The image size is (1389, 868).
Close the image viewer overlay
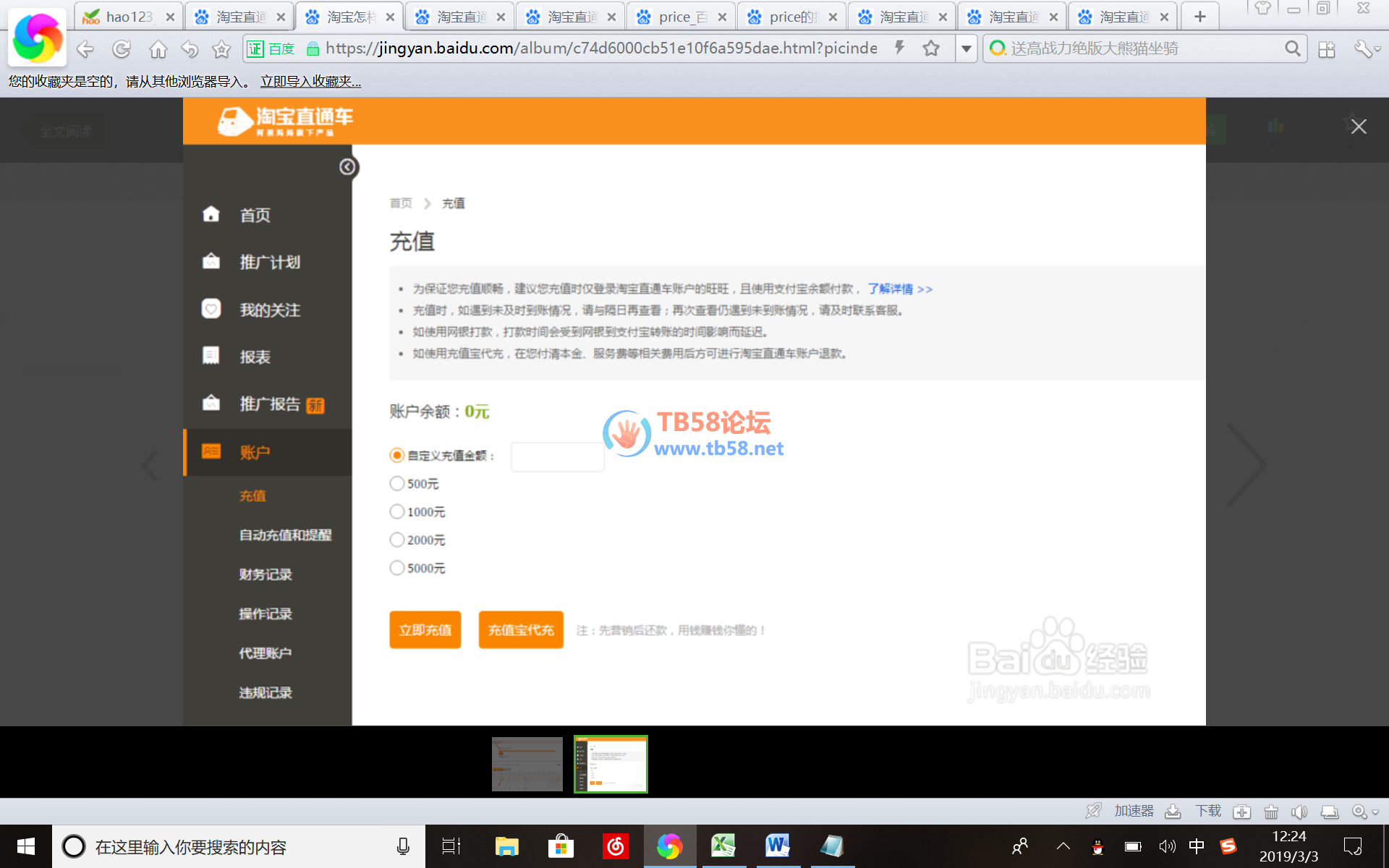coord(1358,127)
